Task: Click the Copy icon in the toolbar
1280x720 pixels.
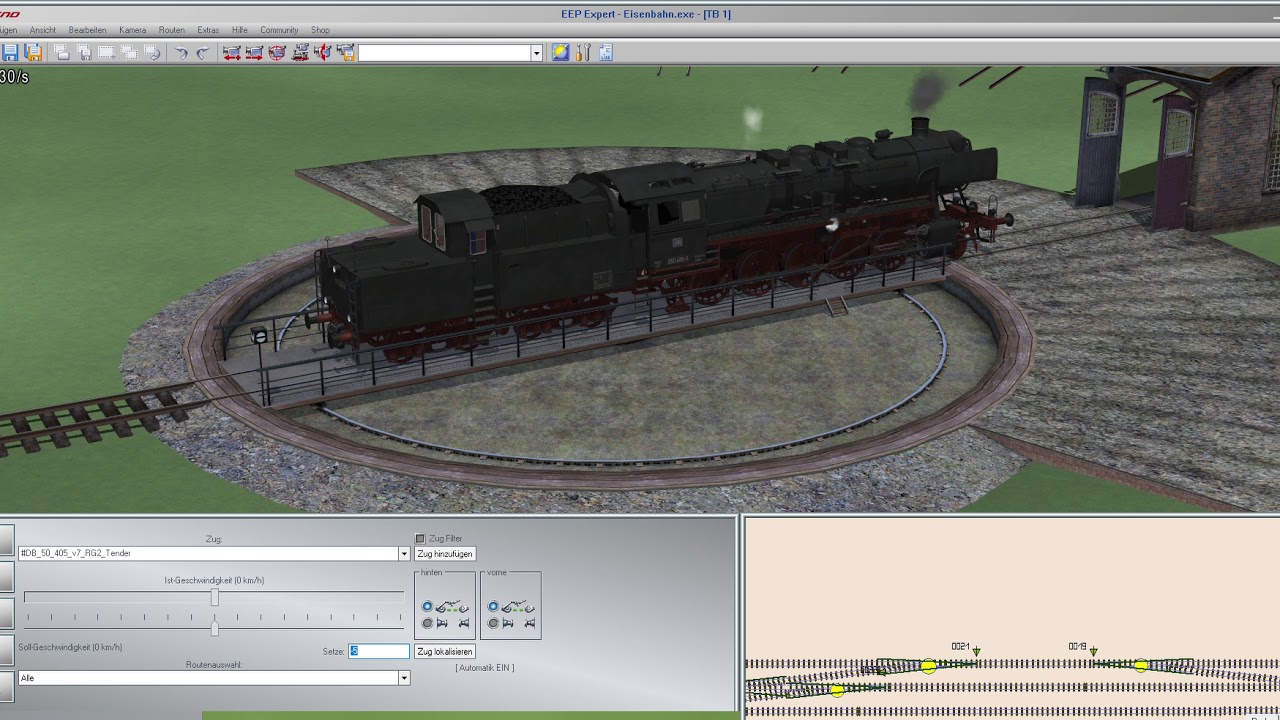Action: [62, 52]
